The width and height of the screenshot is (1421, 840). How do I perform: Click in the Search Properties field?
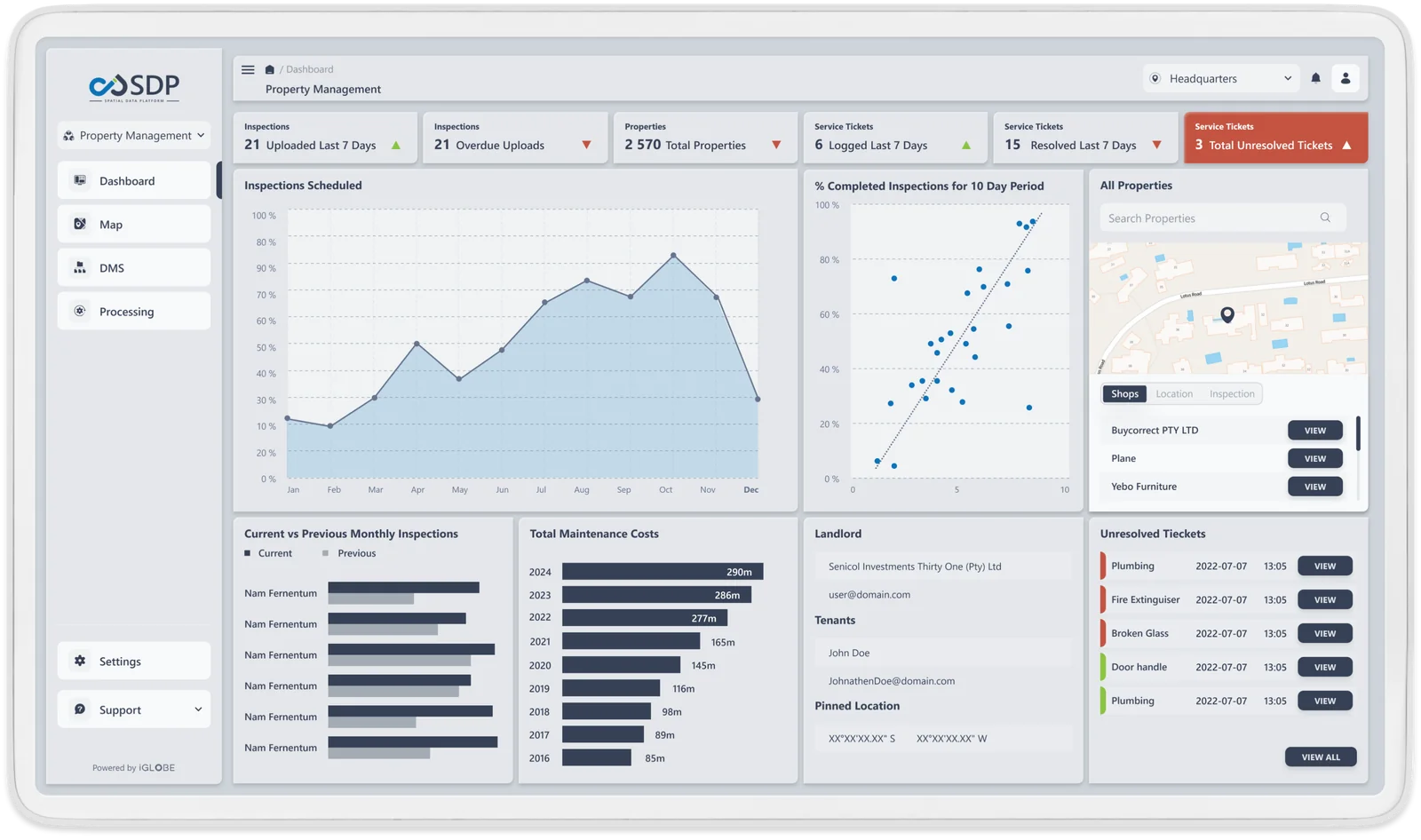[1208, 218]
